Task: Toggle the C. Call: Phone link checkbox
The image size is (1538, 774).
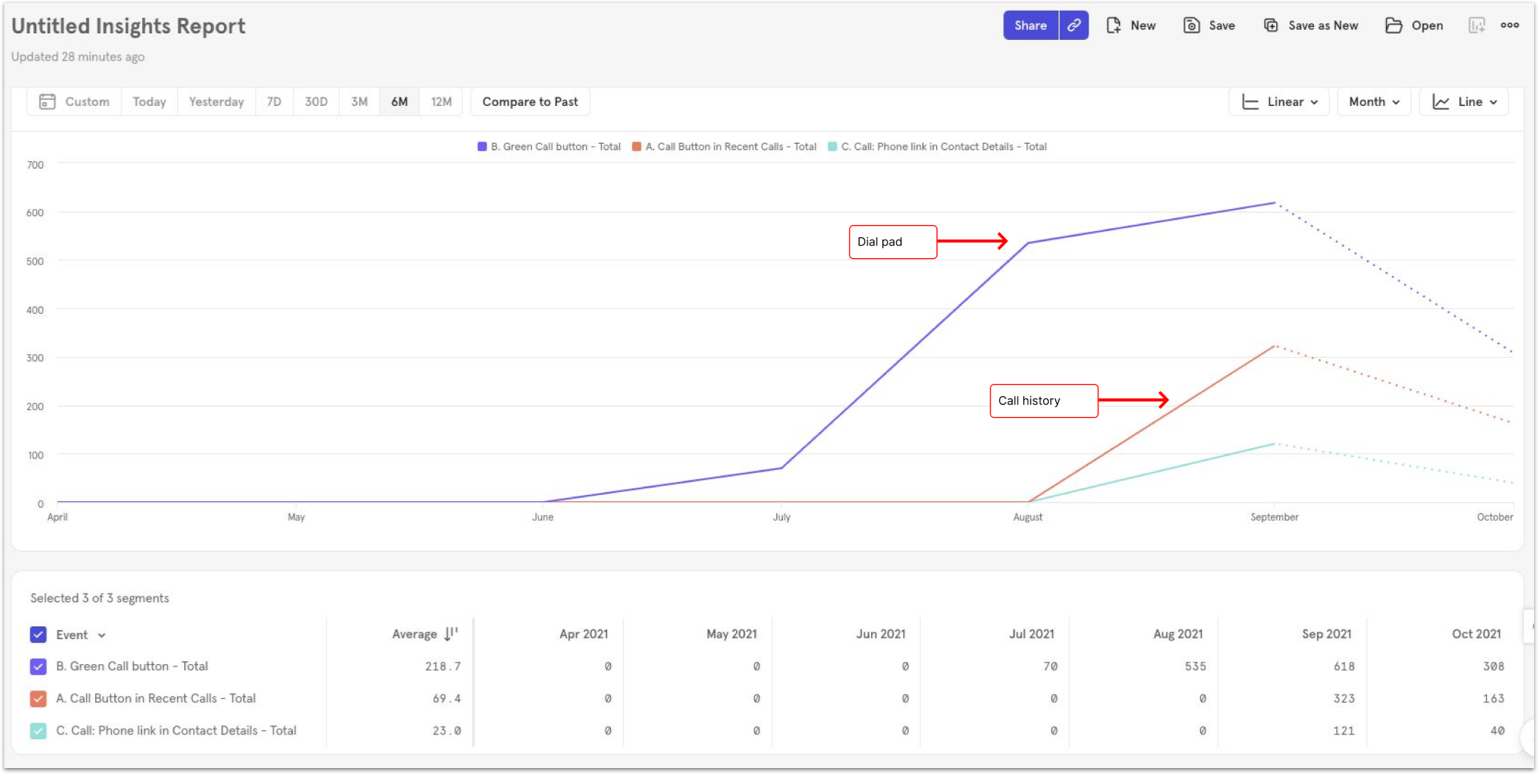Action: click(x=38, y=731)
